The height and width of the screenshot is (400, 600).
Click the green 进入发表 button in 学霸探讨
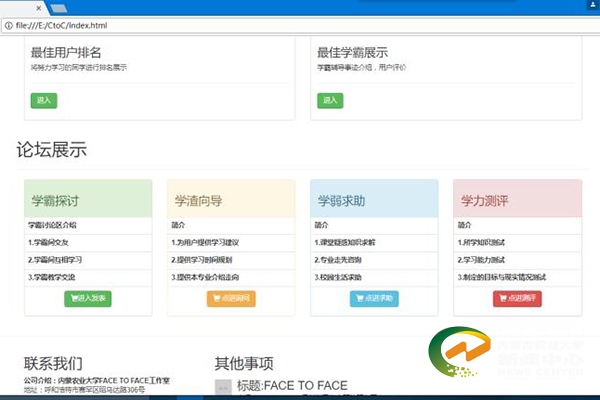pyautogui.click(x=88, y=298)
